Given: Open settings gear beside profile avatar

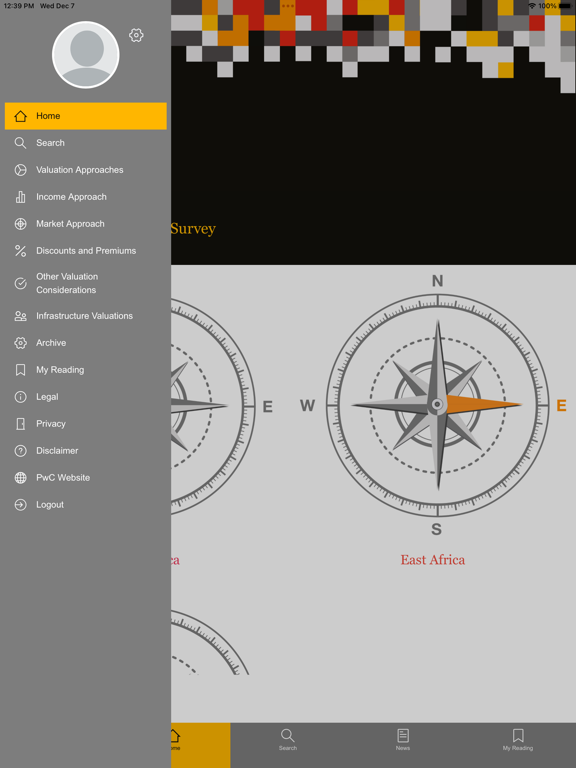Looking at the screenshot, I should (136, 35).
